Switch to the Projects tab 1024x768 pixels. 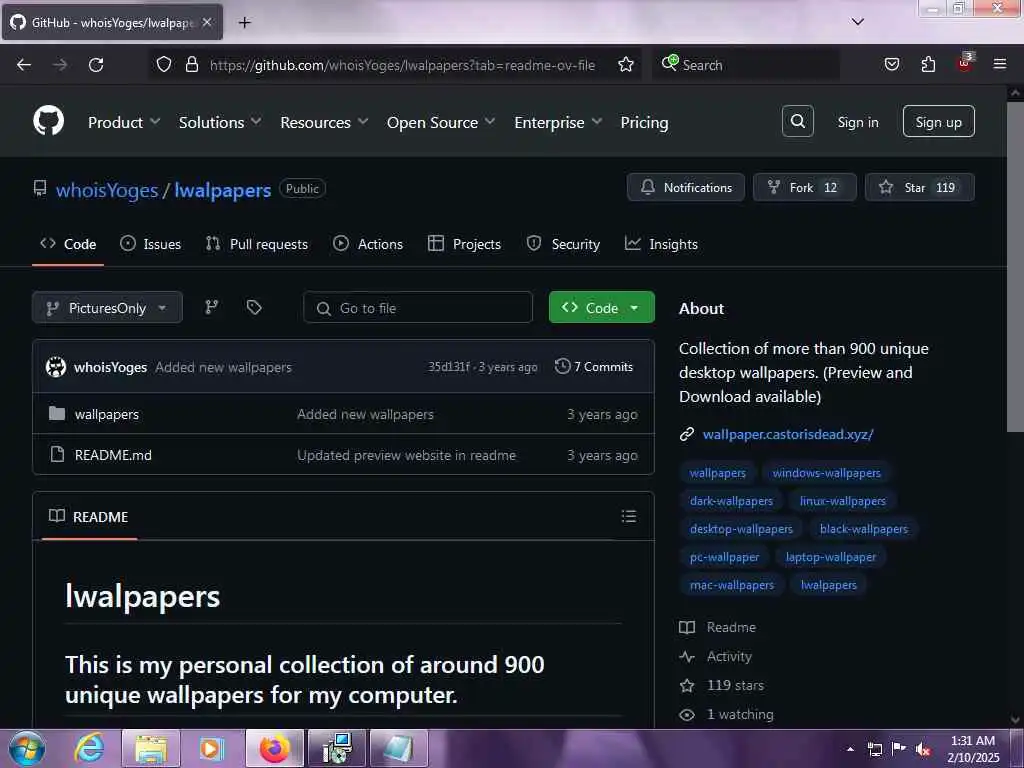point(464,244)
